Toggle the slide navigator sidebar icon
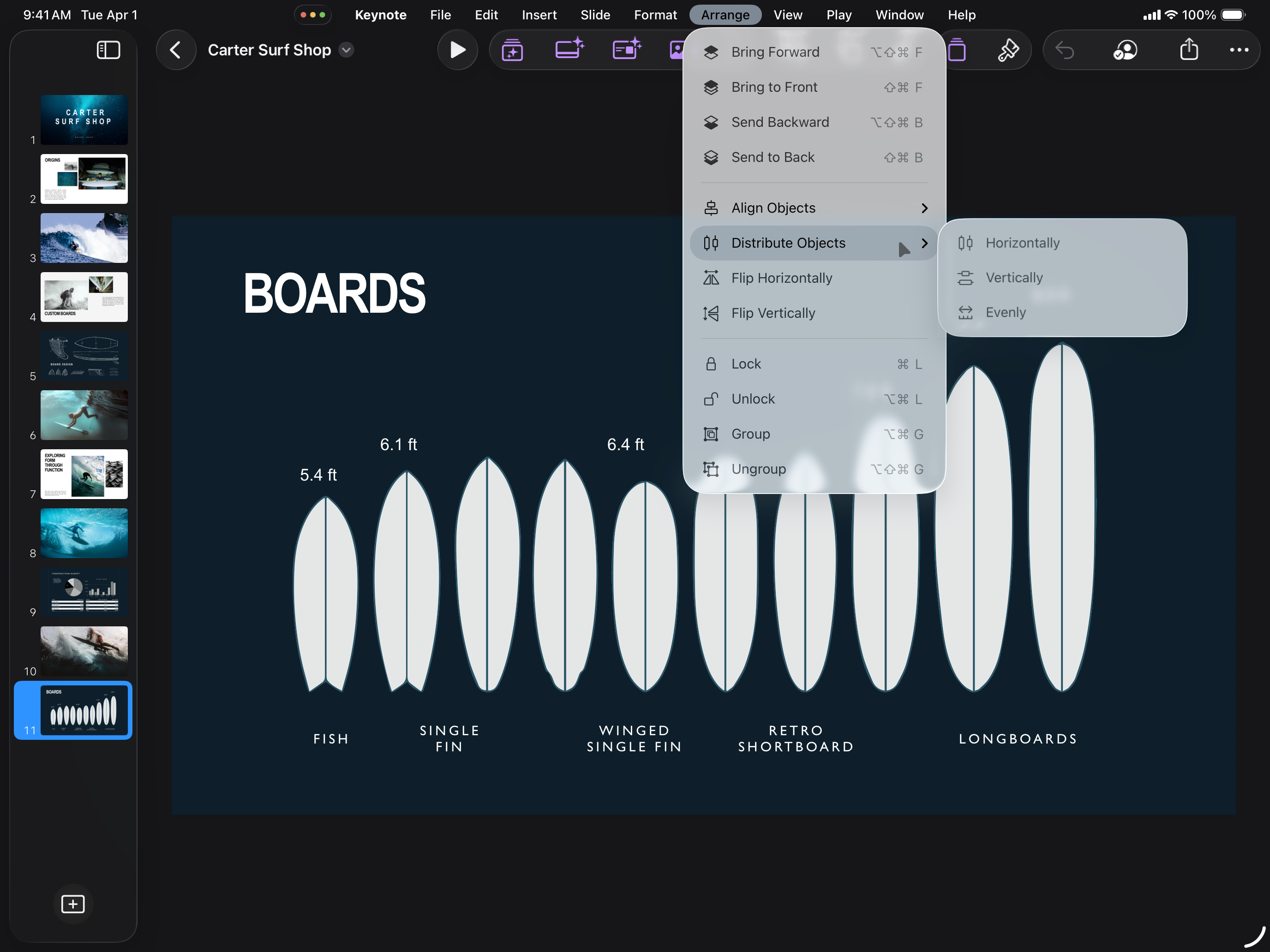The image size is (1270, 952). point(108,50)
